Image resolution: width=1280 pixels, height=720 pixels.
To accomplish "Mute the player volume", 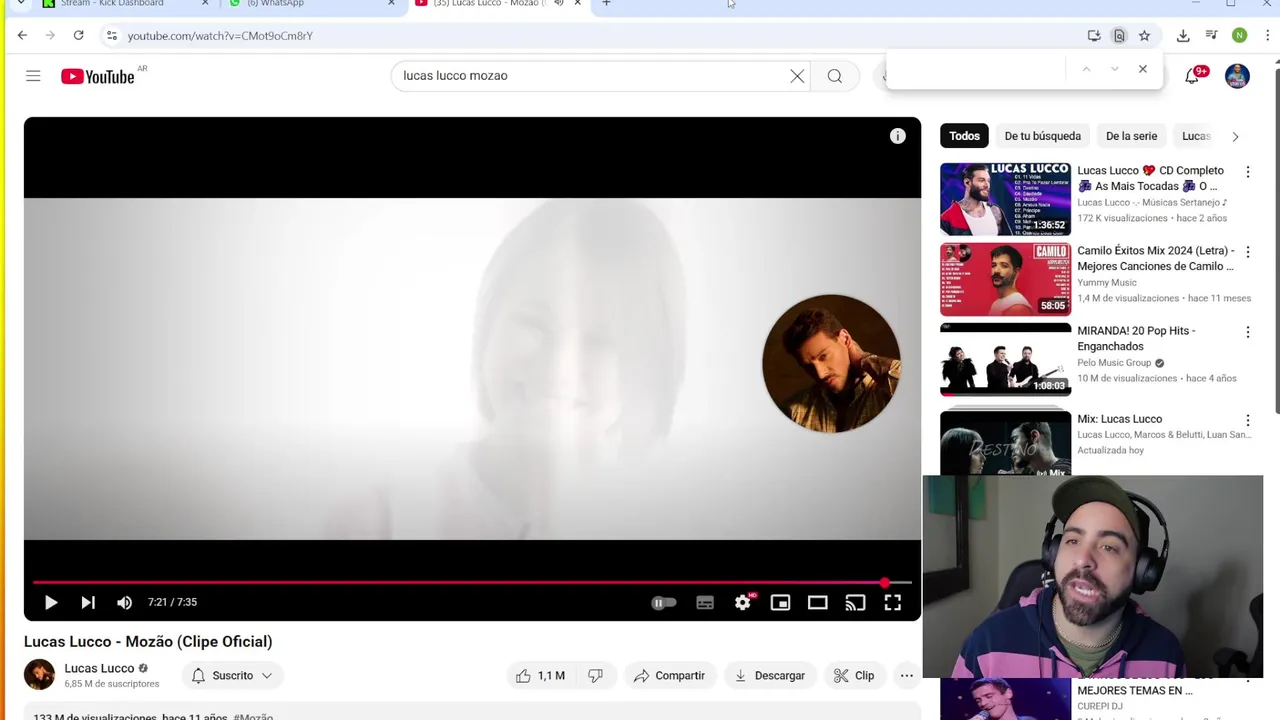I will point(124,602).
